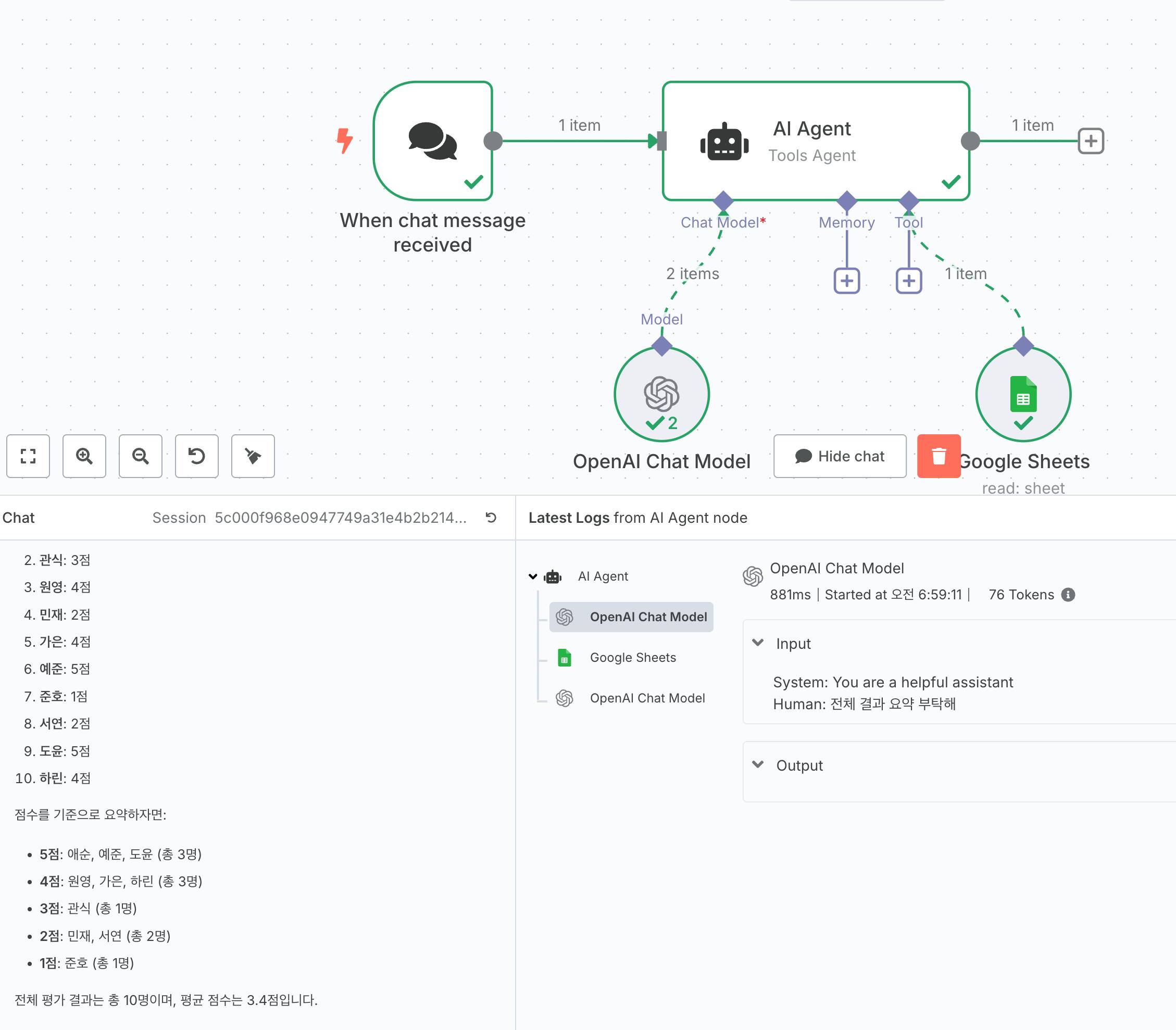This screenshot has width=1176, height=1030.
Task: Click the read: sheet node subtitle
Action: 1023,488
